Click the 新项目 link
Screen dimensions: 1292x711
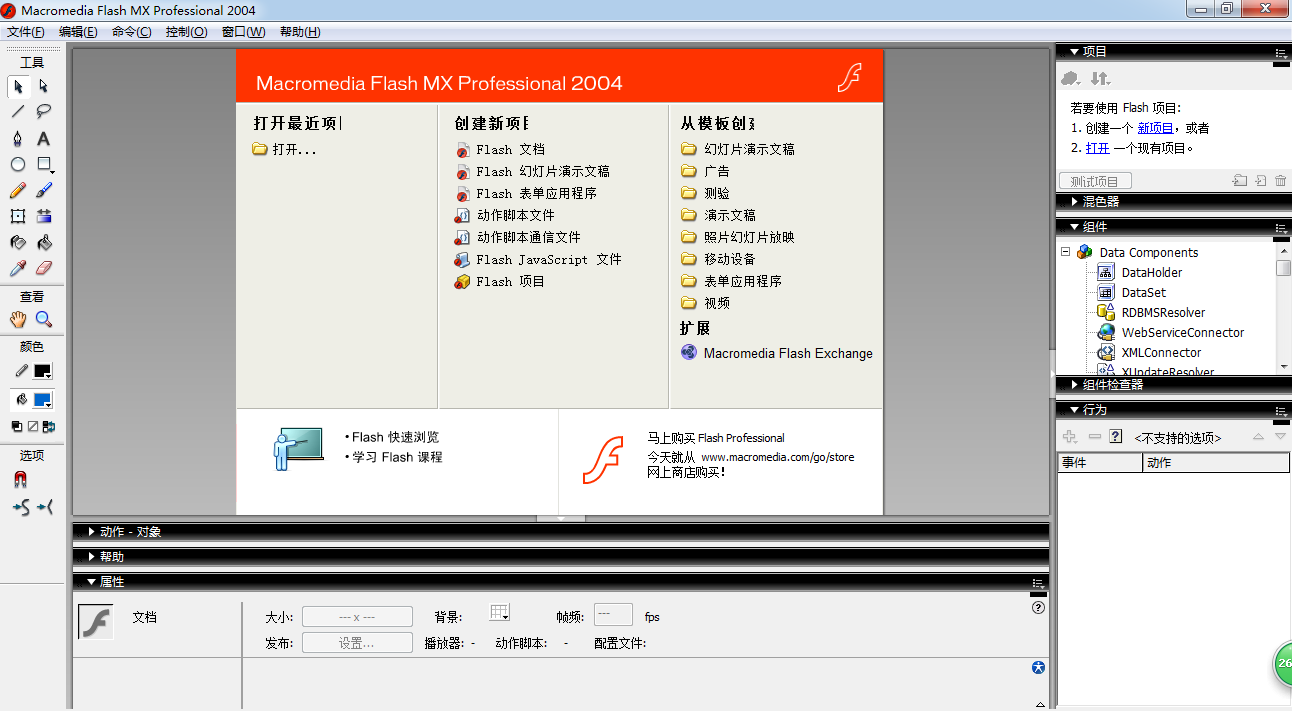tap(1155, 128)
